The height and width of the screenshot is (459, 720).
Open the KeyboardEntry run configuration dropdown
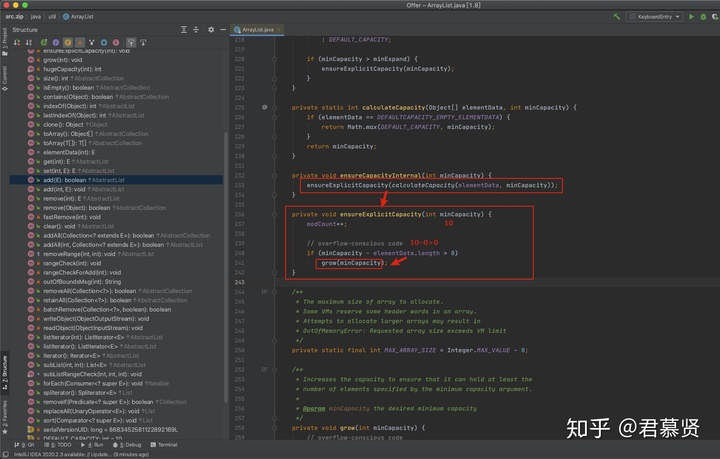click(x=654, y=17)
